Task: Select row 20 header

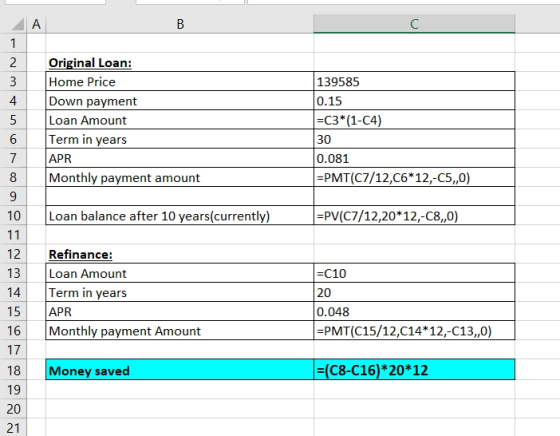Action: pyautogui.click(x=13, y=409)
